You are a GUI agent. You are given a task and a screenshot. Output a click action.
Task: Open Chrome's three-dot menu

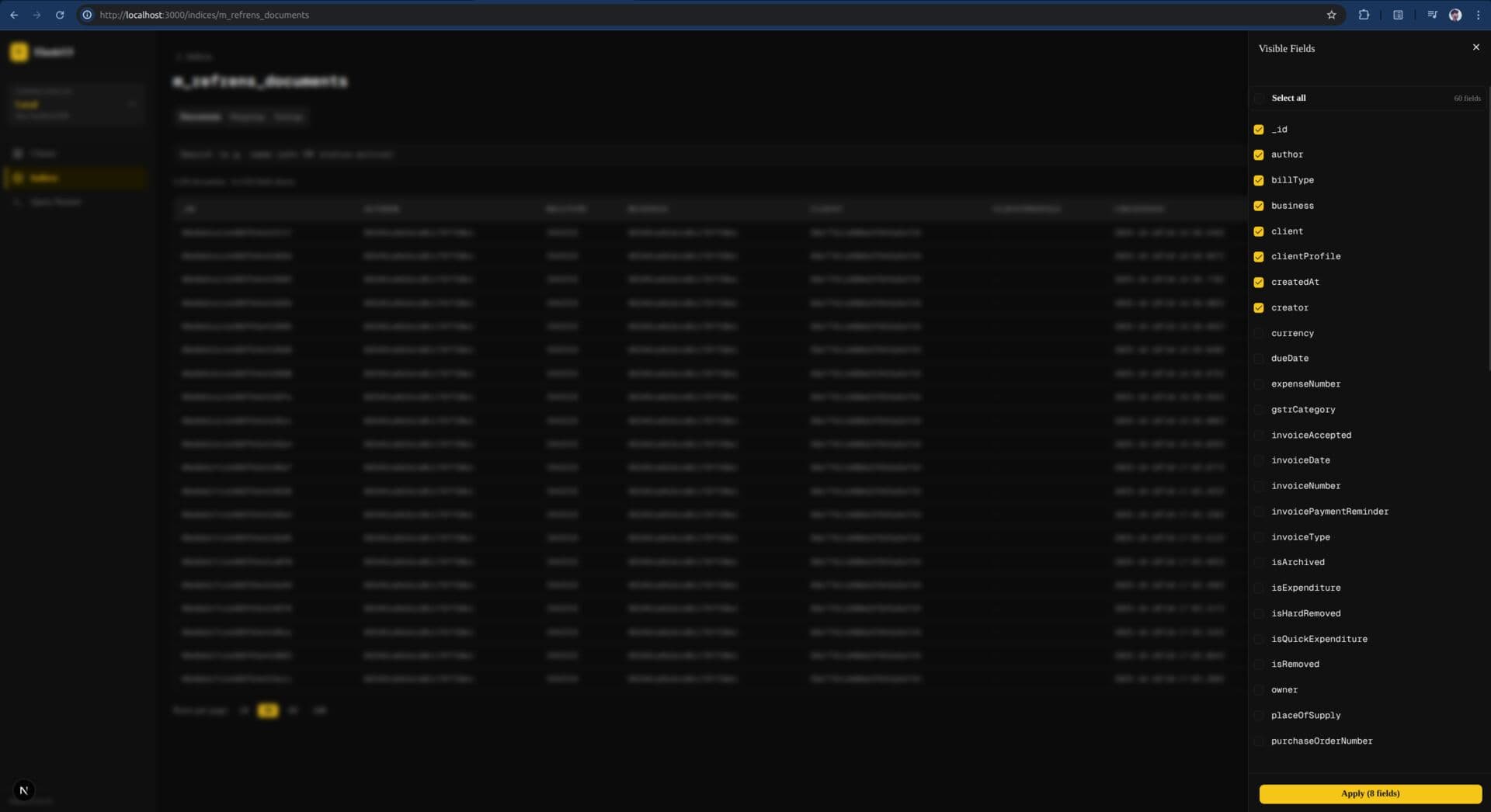pyautogui.click(x=1479, y=14)
